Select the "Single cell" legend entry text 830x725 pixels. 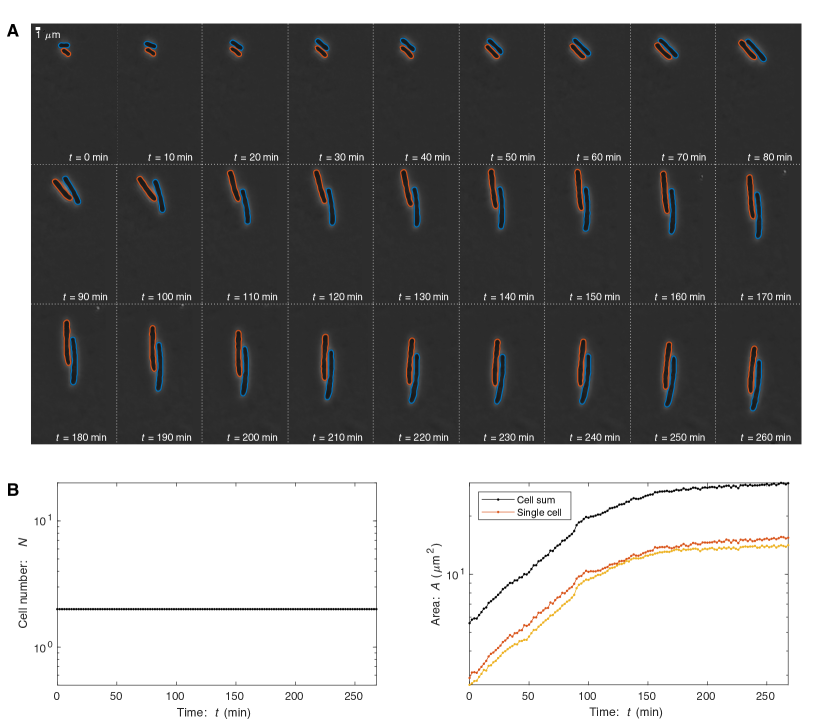[539, 513]
